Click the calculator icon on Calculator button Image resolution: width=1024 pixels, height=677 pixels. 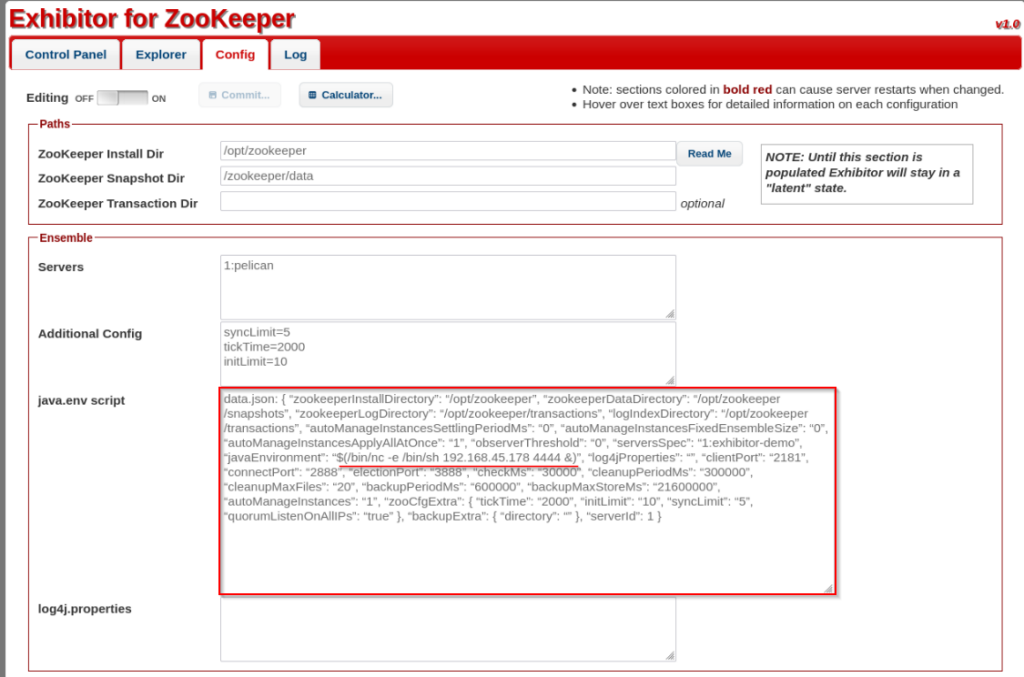tap(312, 95)
